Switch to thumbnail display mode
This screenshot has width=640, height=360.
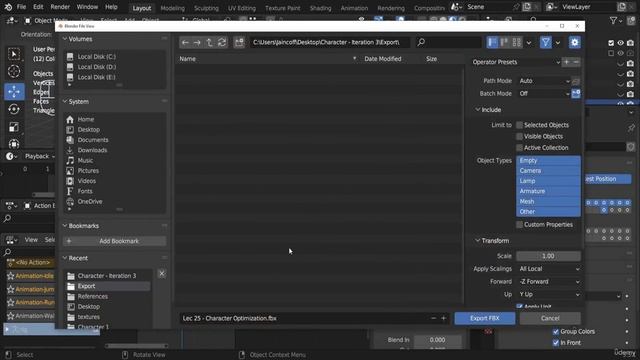coord(517,42)
